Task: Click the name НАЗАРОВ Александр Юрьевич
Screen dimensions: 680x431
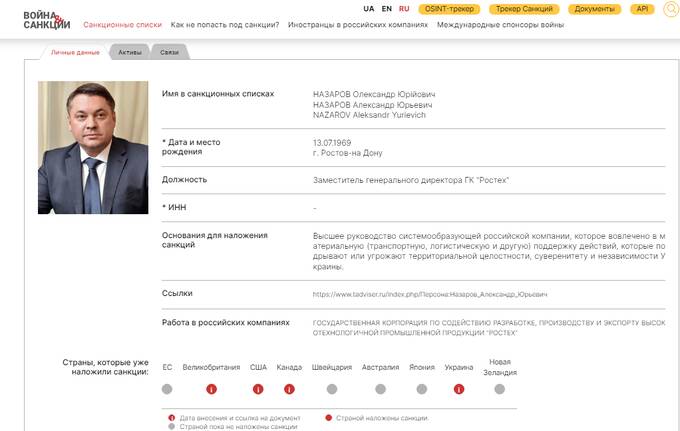Action: 373,105
